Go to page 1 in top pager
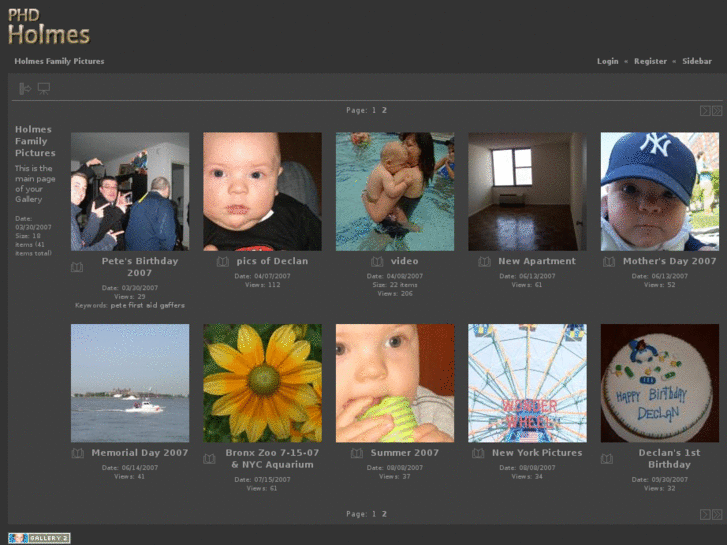The width and height of the screenshot is (727, 545). 374,110
